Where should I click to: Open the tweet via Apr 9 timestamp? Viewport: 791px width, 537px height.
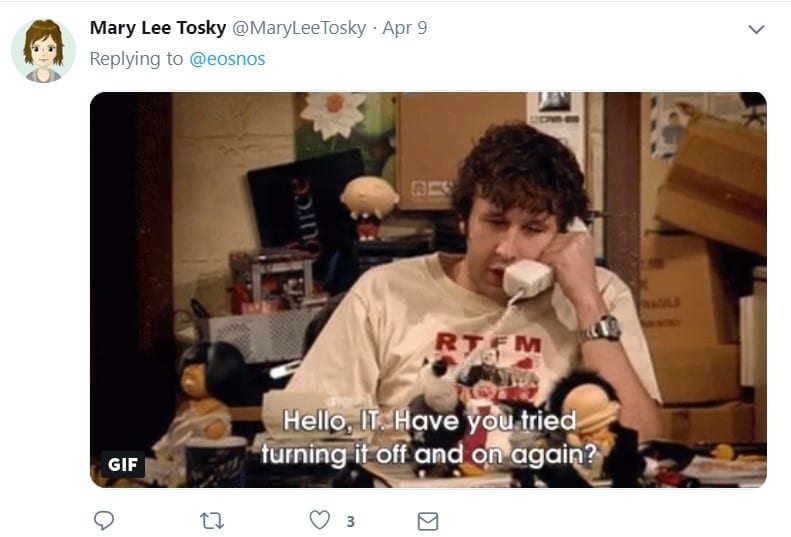tap(405, 28)
